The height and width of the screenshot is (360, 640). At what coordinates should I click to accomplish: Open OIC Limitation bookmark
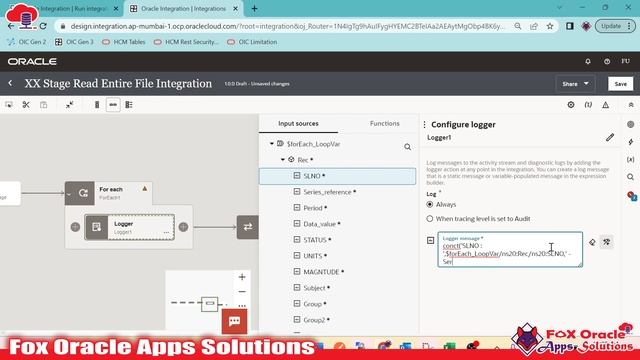click(252, 42)
